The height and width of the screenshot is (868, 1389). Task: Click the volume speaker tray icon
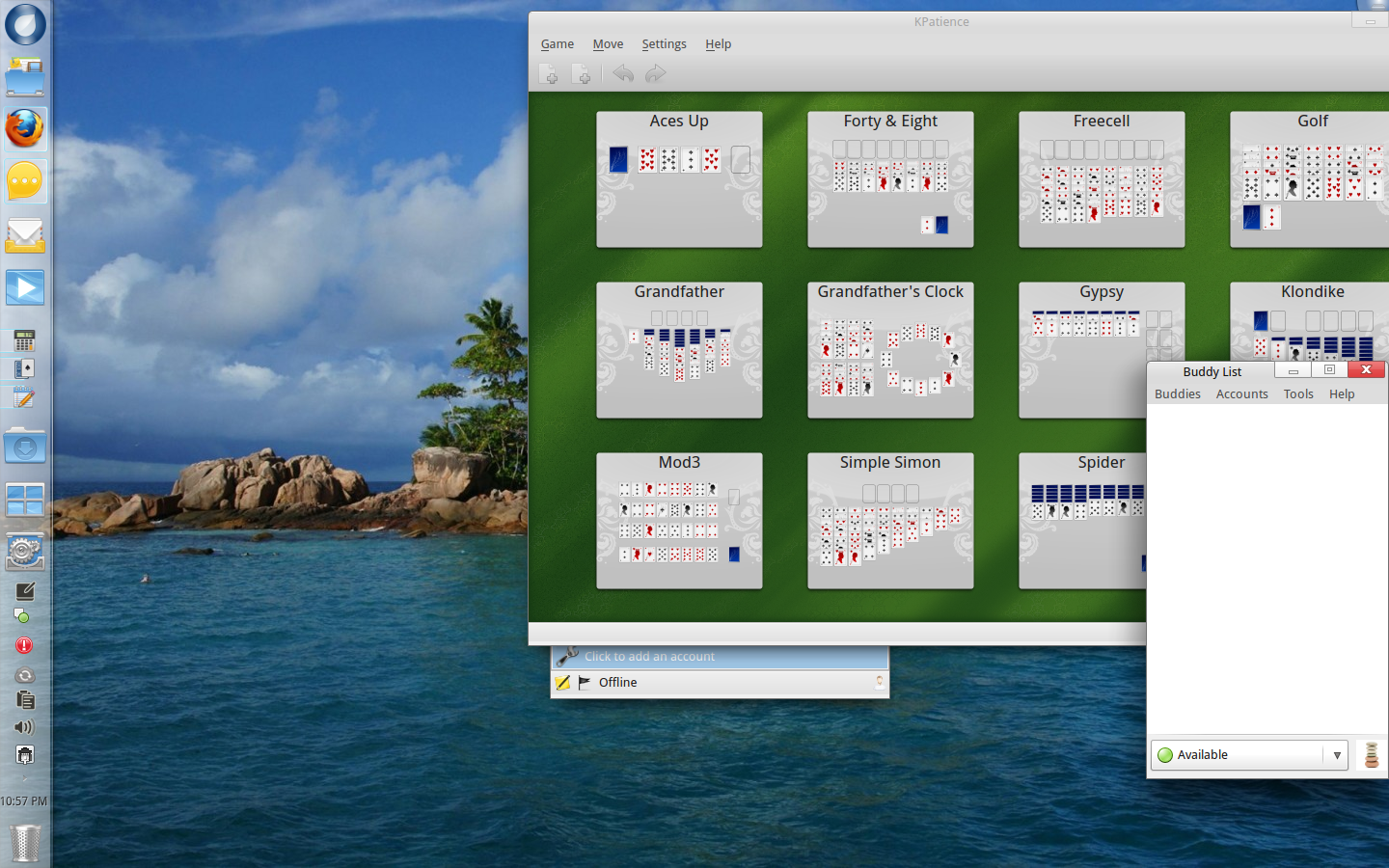pos(25,727)
